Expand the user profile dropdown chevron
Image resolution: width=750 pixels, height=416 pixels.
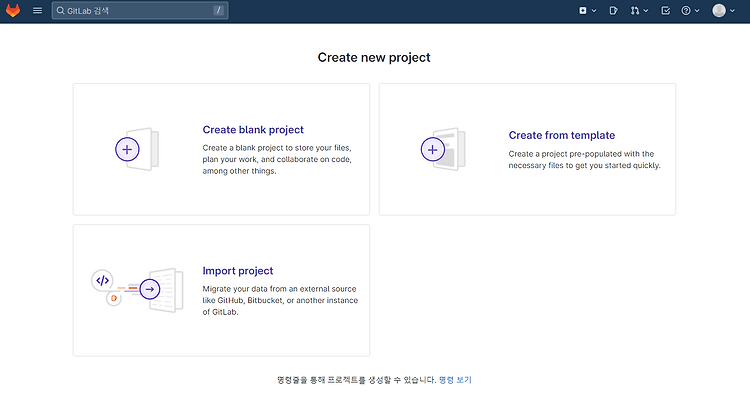[732, 11]
